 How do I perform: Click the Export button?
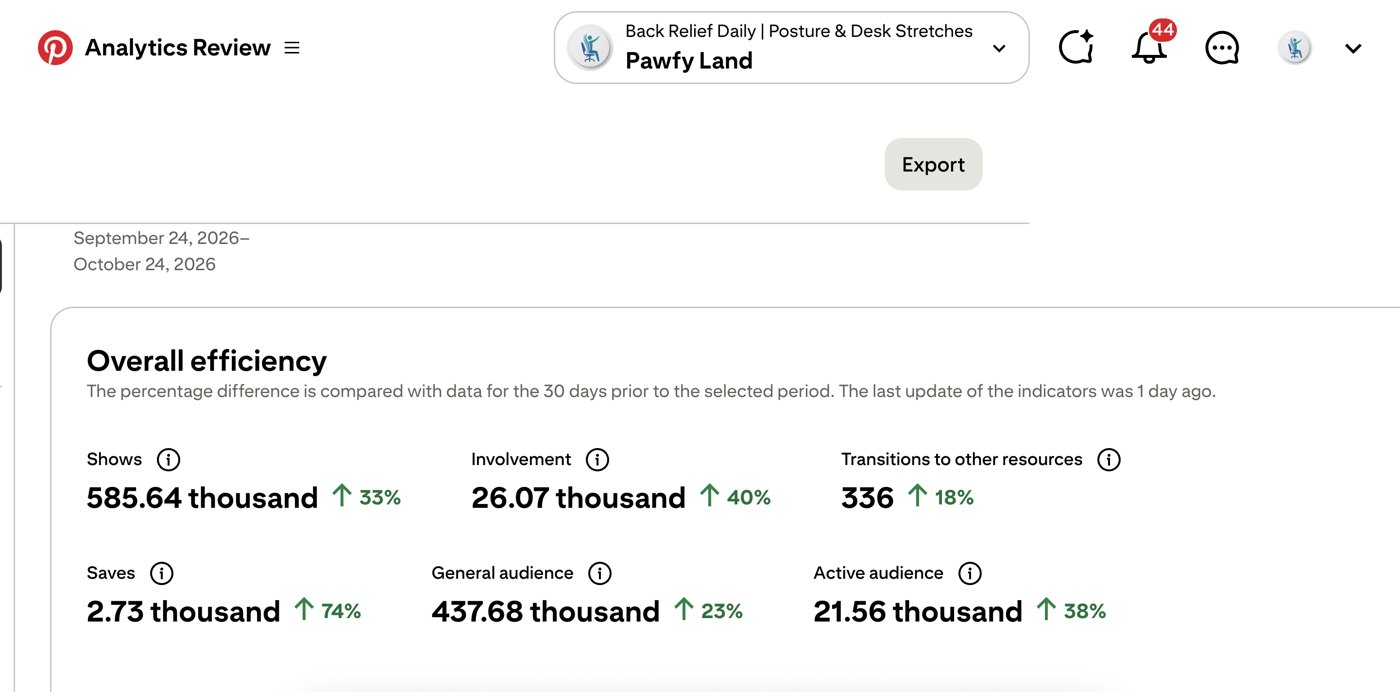(x=933, y=165)
